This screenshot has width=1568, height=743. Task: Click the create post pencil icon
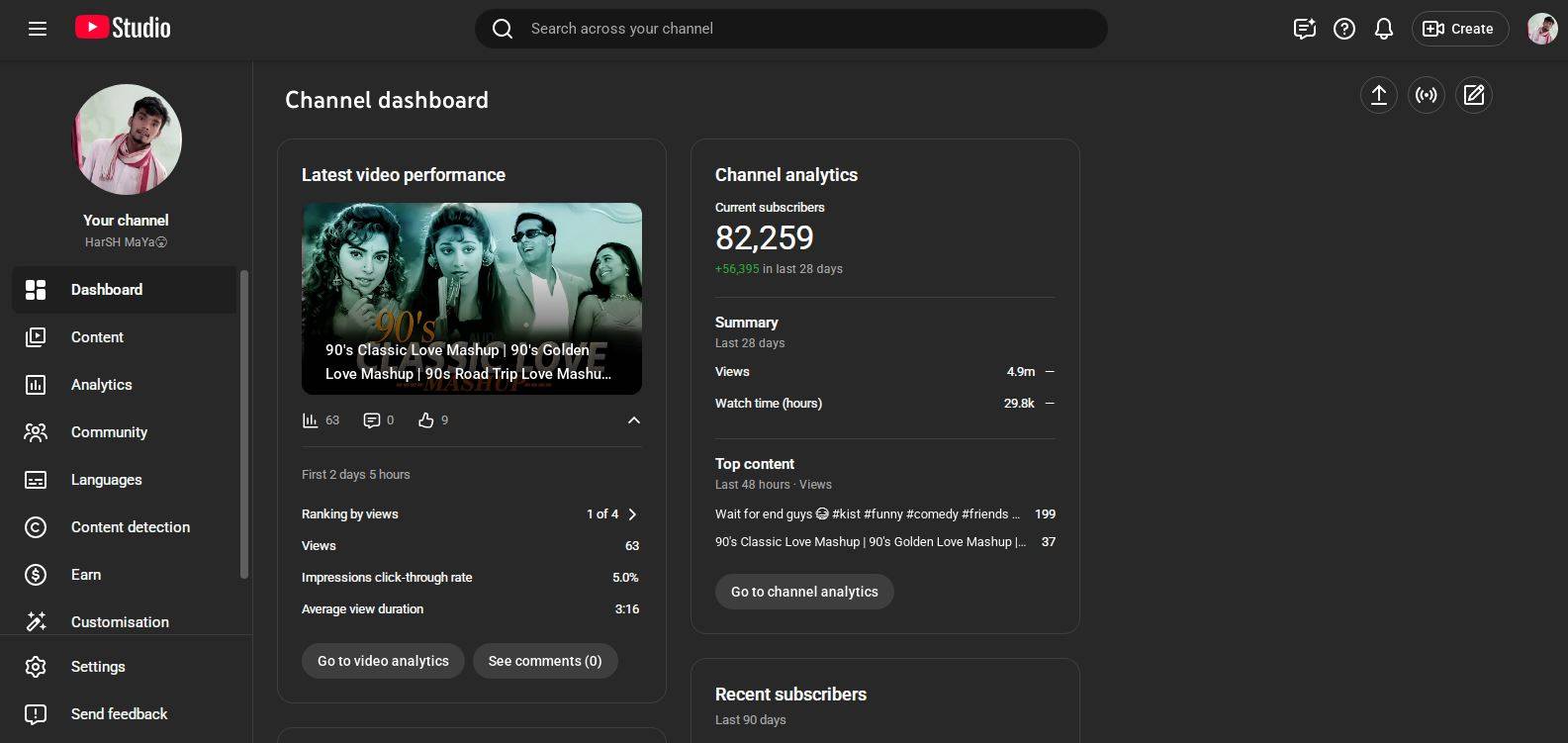click(x=1473, y=95)
